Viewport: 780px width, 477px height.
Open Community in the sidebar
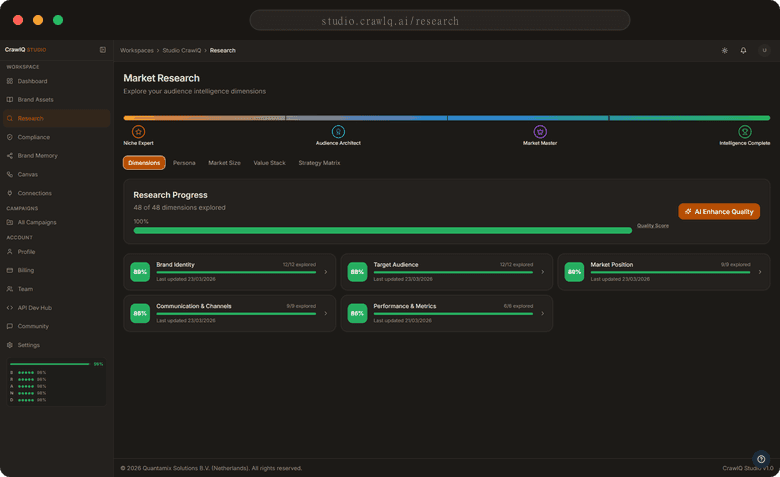[x=56, y=326]
